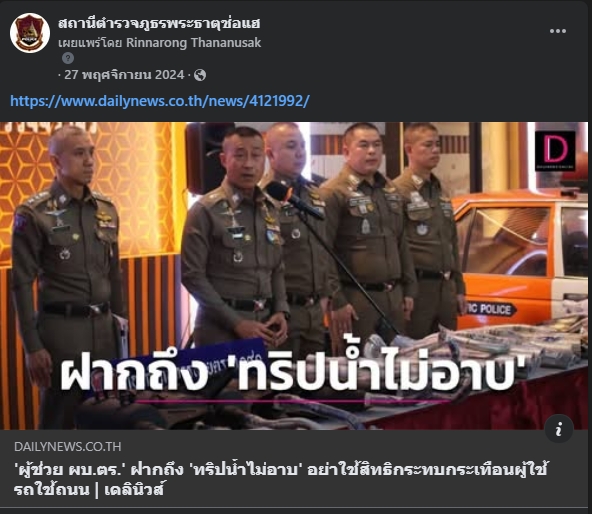The height and width of the screenshot is (514, 592).
Task: Open the three-dot post options menu
Action: pyautogui.click(x=558, y=31)
